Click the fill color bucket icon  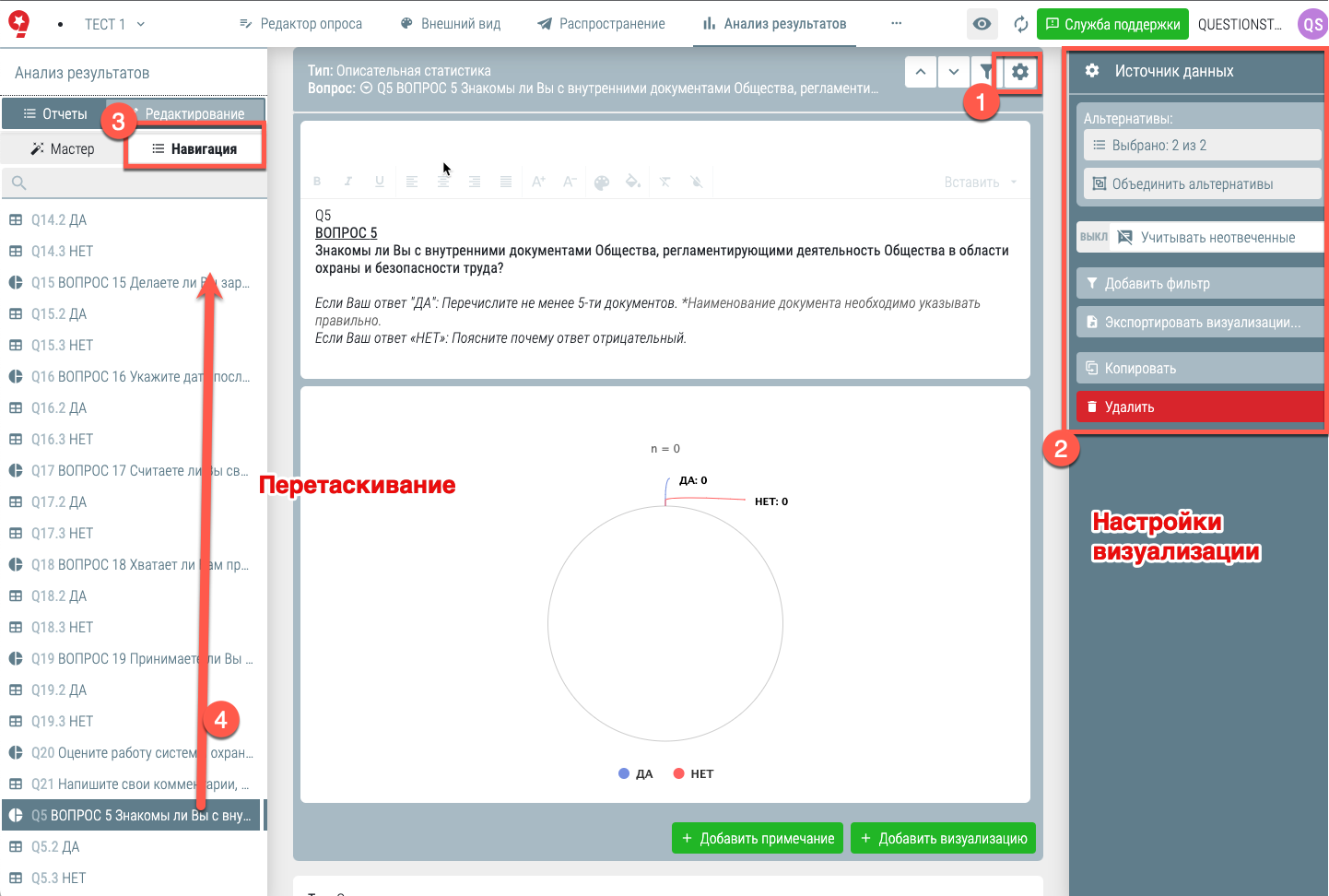(x=633, y=182)
